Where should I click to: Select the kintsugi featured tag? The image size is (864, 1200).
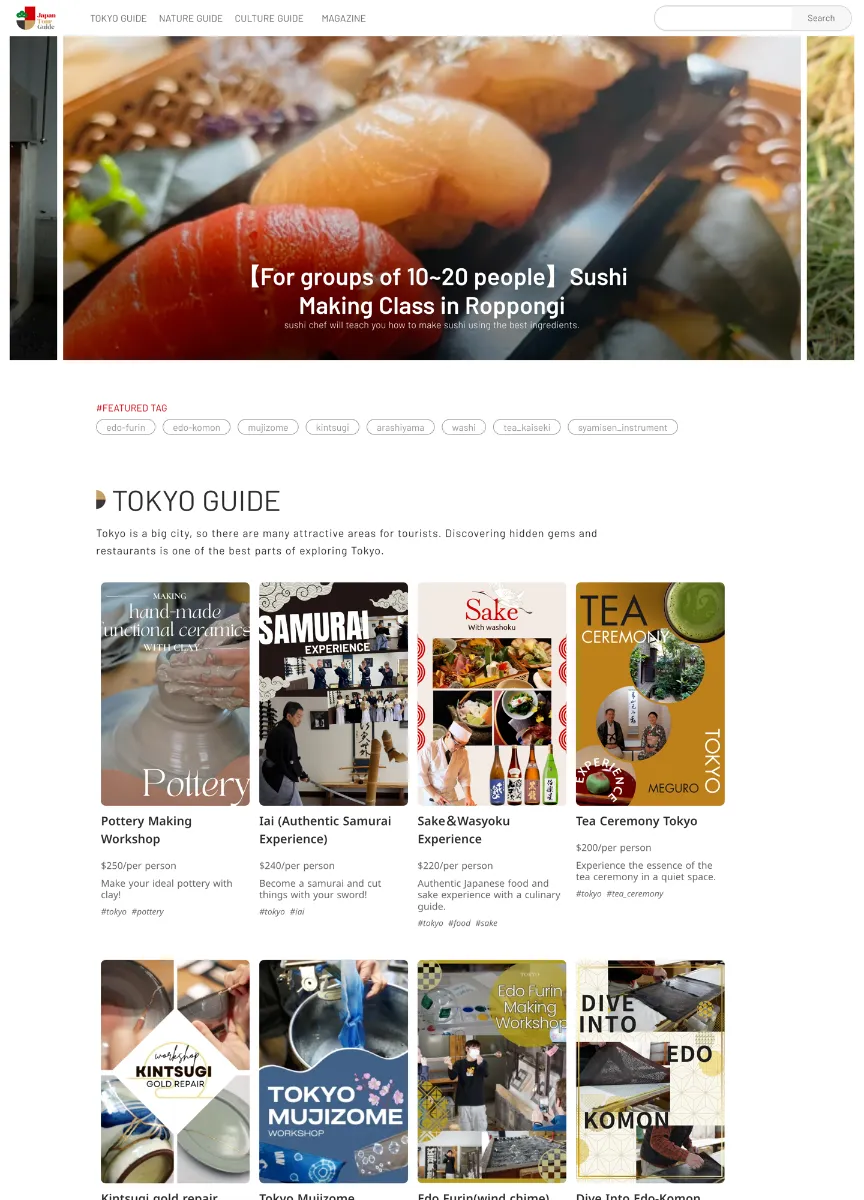tap(332, 427)
